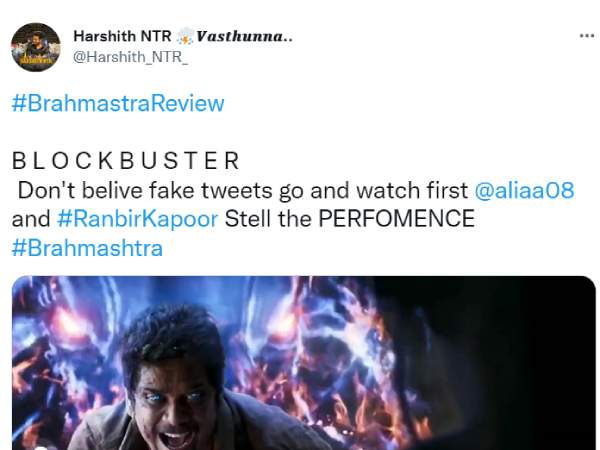
Task: Select the italic Vasthunna.. name text
Action: (244, 37)
